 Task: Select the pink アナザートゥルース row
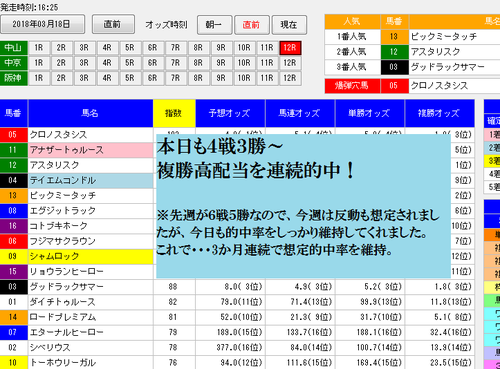pyautogui.click(x=90, y=150)
